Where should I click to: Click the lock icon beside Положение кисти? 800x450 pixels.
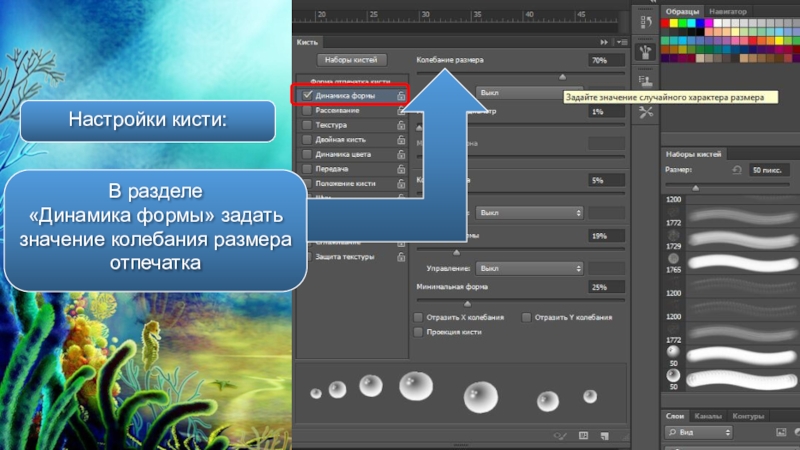coord(401,184)
